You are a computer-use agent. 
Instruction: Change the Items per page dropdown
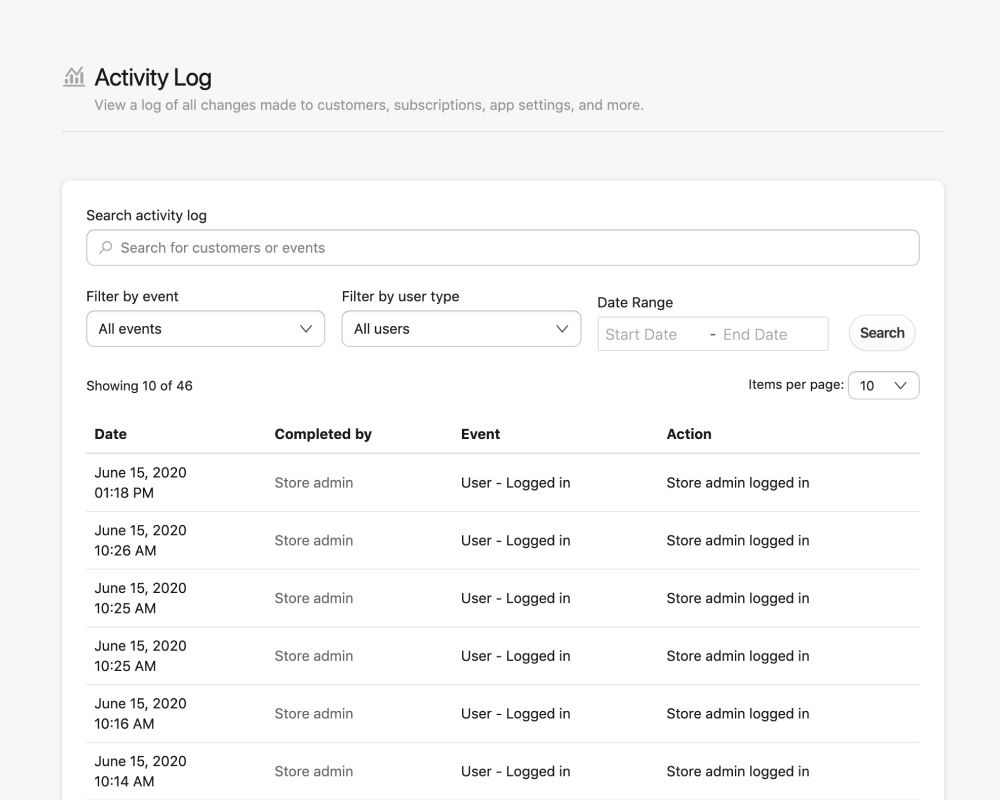coord(883,386)
